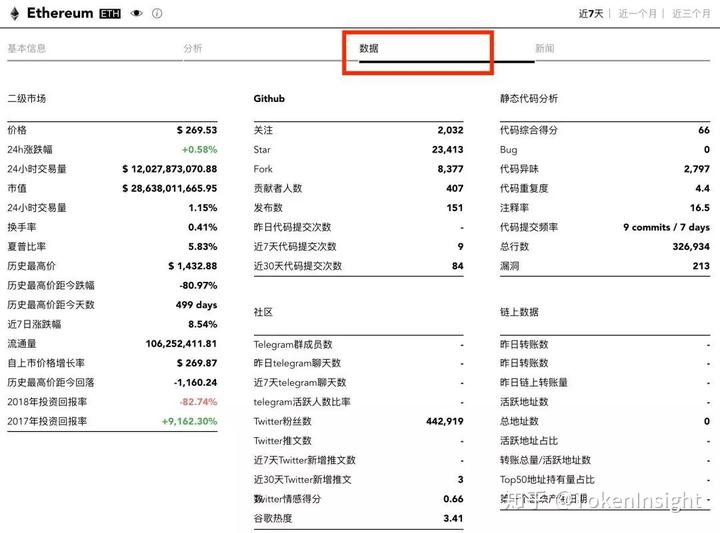
Task: Click the 近30天代码提交次数 value 84
Action: coord(458,266)
